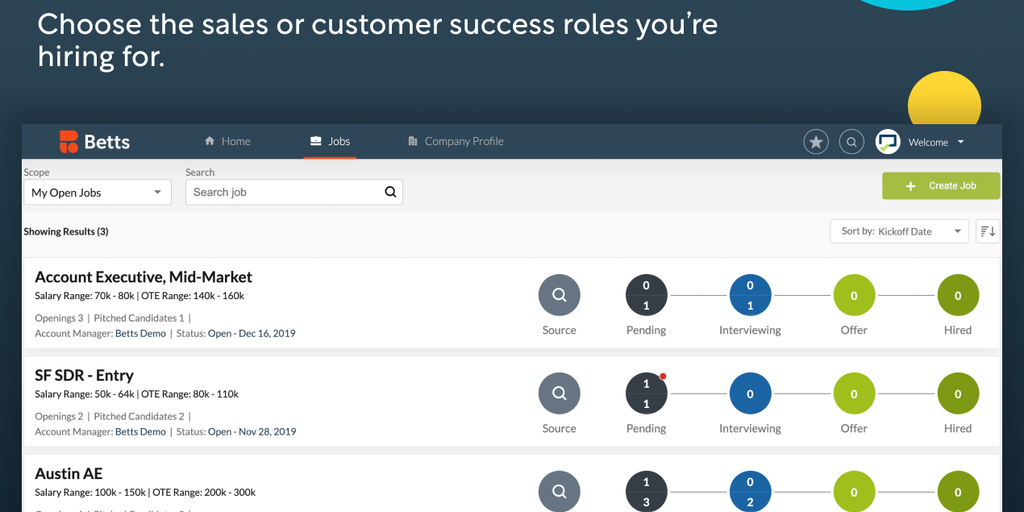View Pending candidates for SF SDR - Entry

(646, 394)
